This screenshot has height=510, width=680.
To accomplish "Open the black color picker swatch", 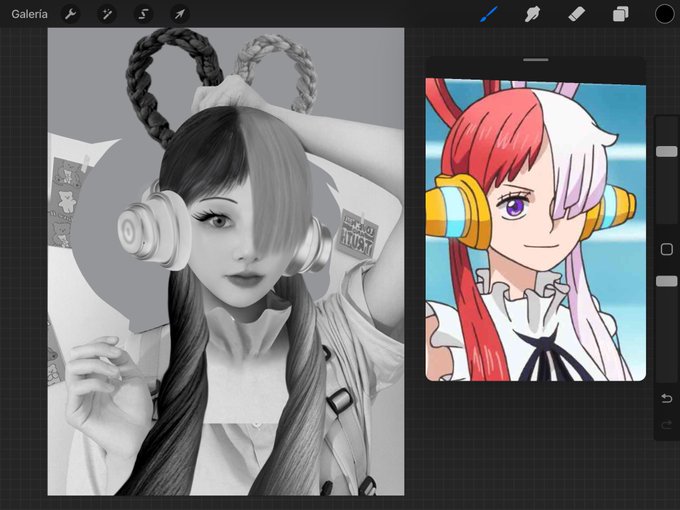I will tap(664, 14).
